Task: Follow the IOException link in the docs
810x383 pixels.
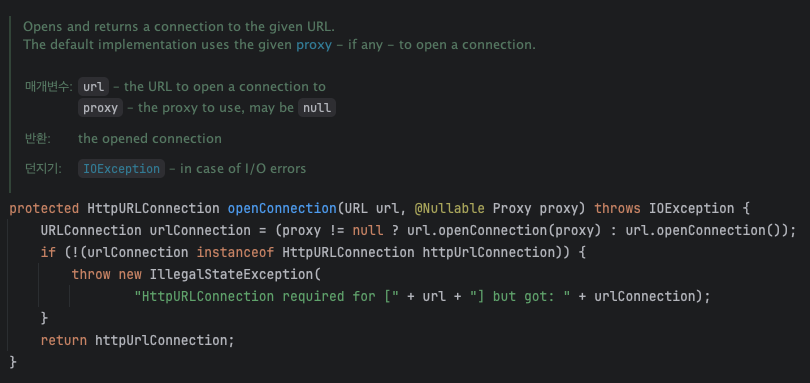Action: click(121, 169)
